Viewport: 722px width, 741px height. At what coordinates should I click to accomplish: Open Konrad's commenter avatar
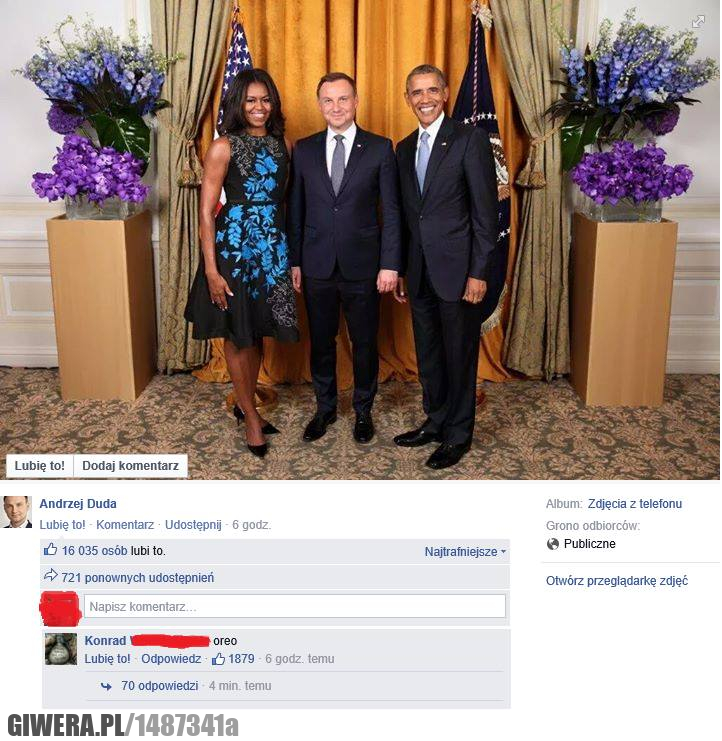61,649
